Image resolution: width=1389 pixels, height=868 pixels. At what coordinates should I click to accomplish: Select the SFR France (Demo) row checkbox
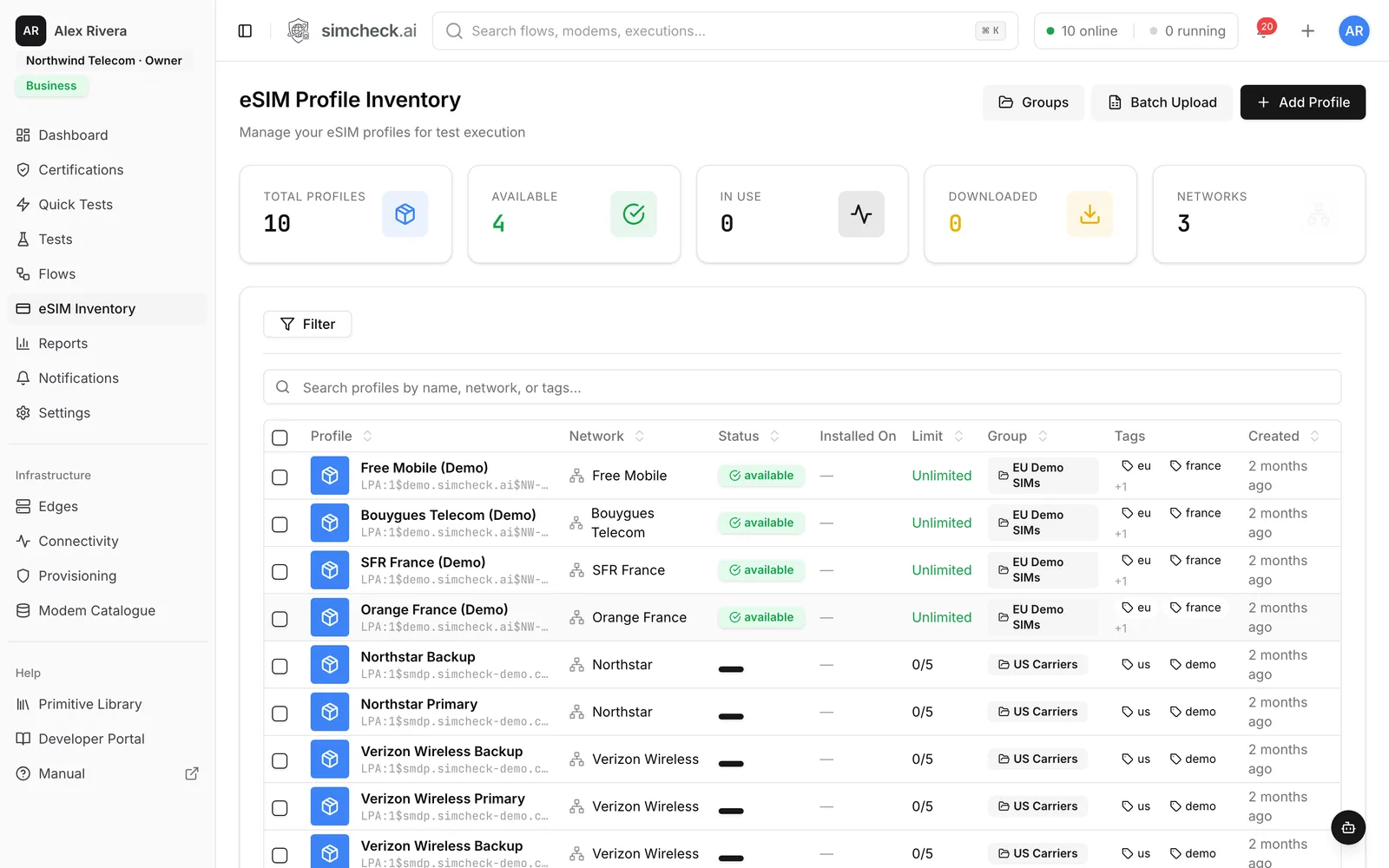(x=280, y=572)
